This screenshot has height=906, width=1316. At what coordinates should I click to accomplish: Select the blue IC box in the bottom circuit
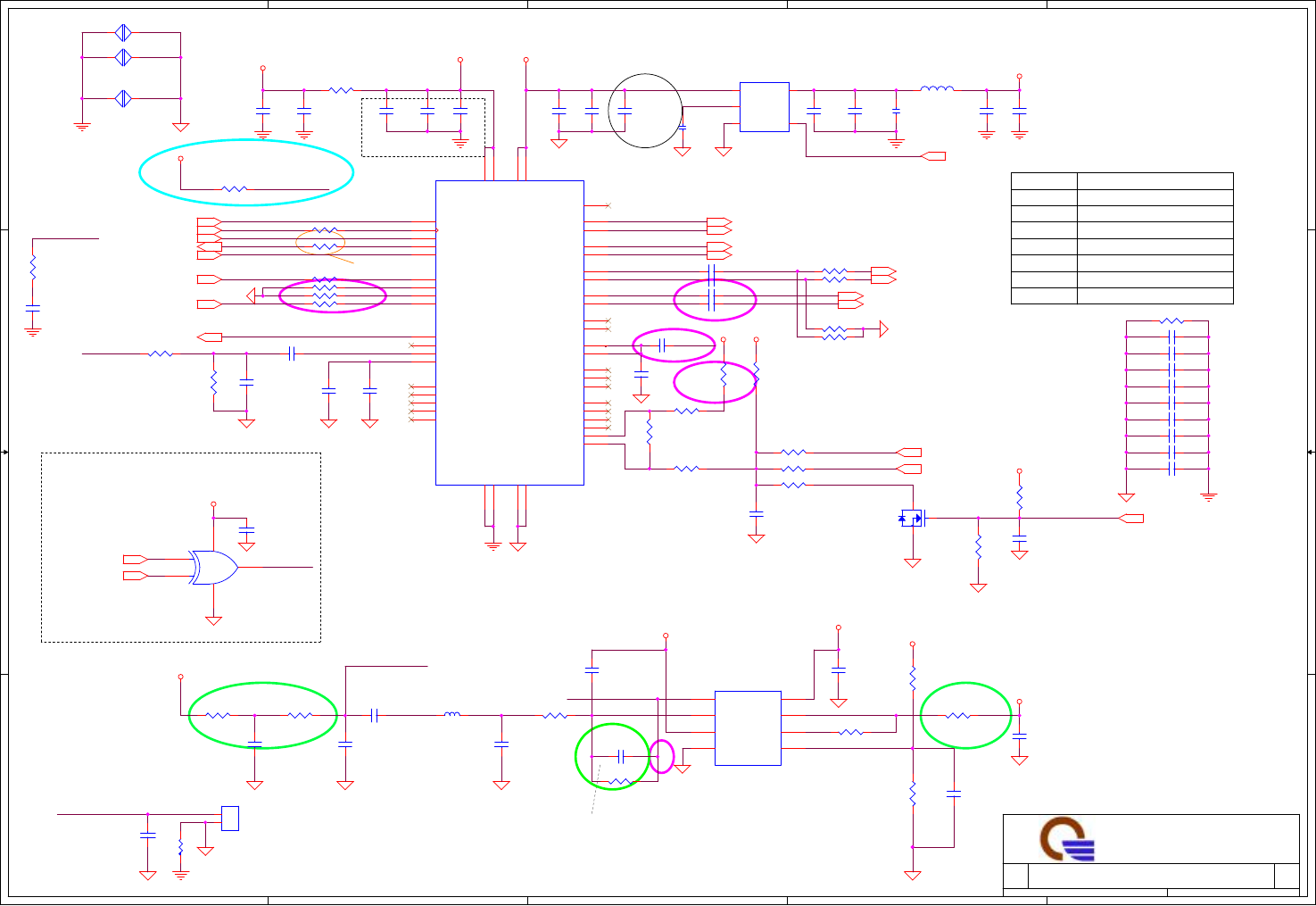coord(748,727)
